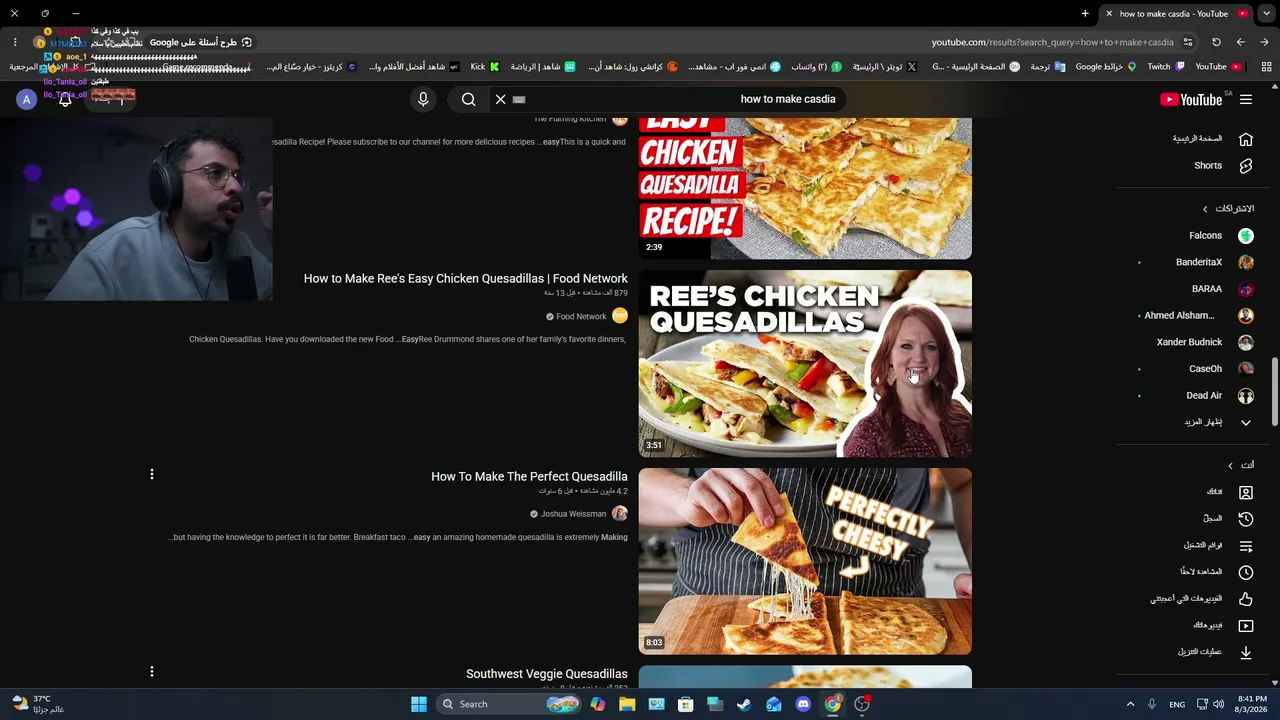Image resolution: width=1280 pixels, height=720 pixels.
Task: Open the Food Network channel avatar
Action: point(620,316)
